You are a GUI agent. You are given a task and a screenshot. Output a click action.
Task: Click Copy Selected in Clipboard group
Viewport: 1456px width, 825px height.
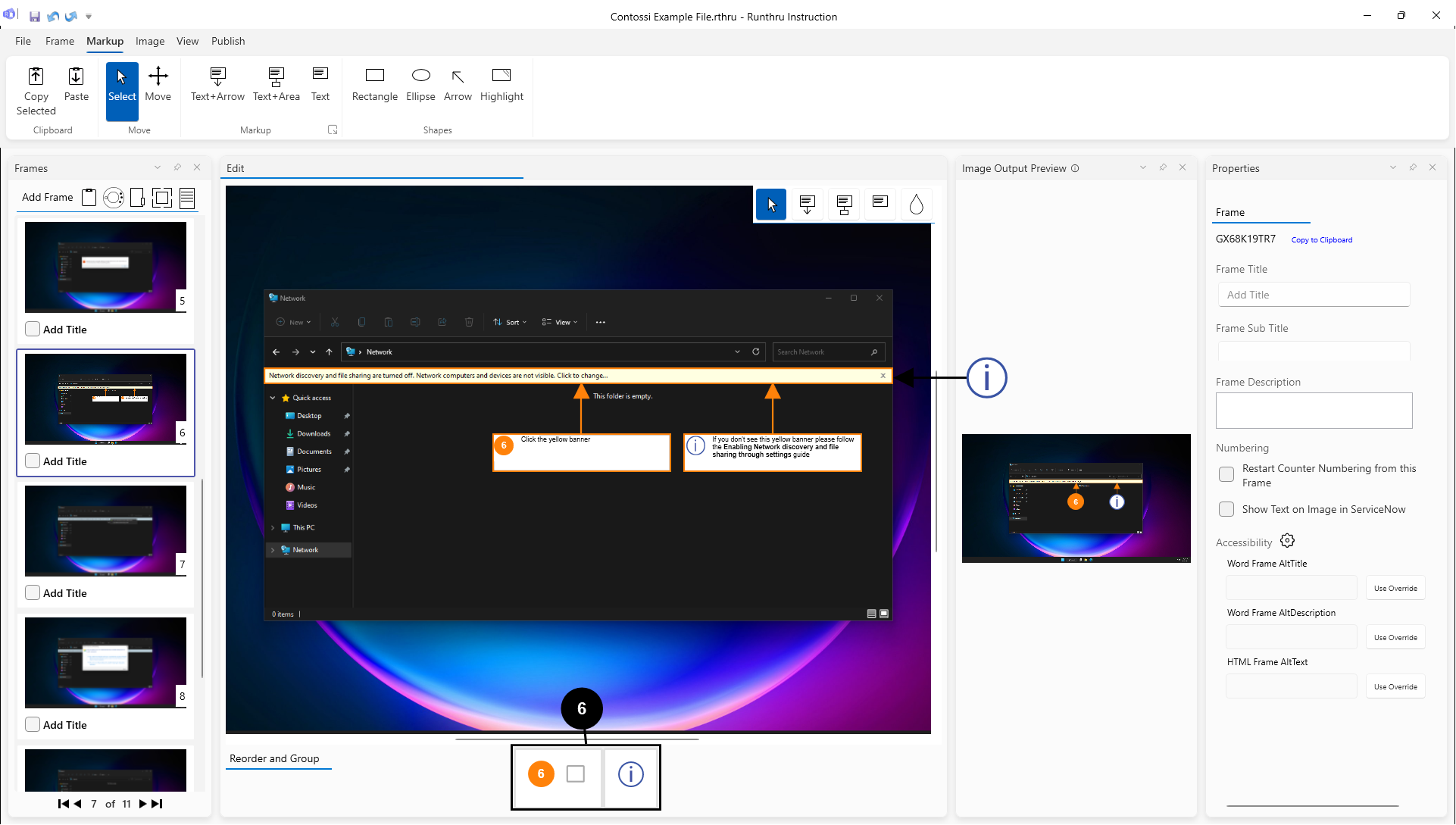tap(36, 91)
